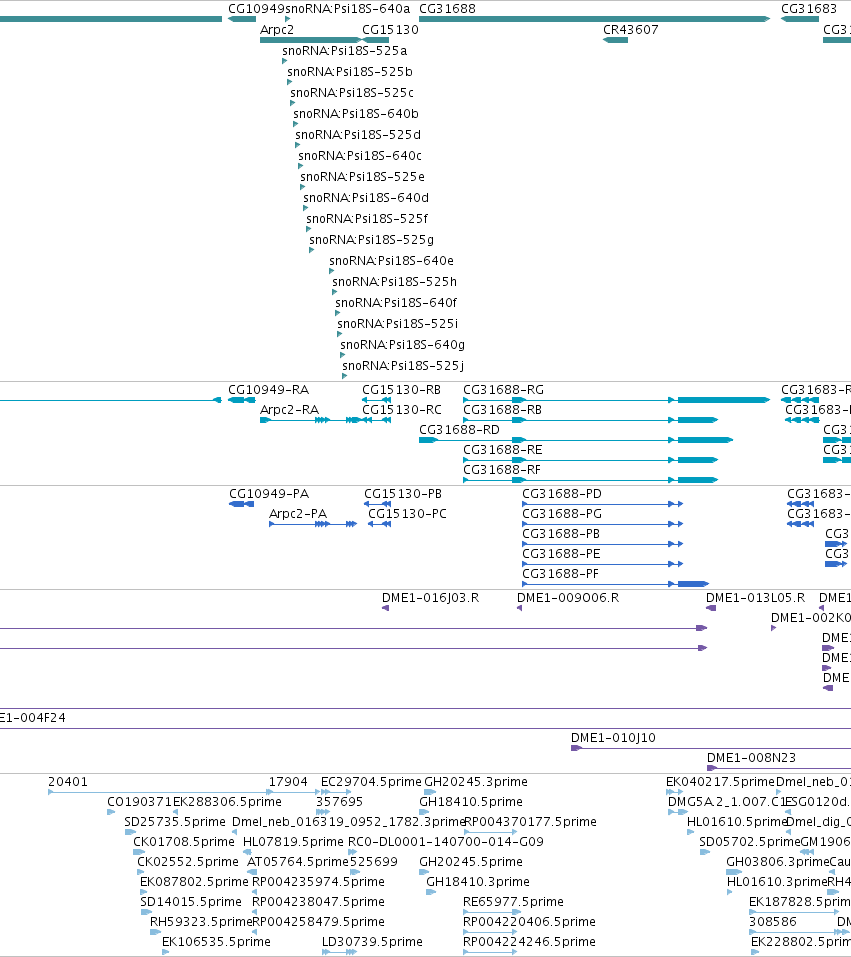Select the Arpc2-RA transcript
The height and width of the screenshot is (957, 851).
pos(310,420)
